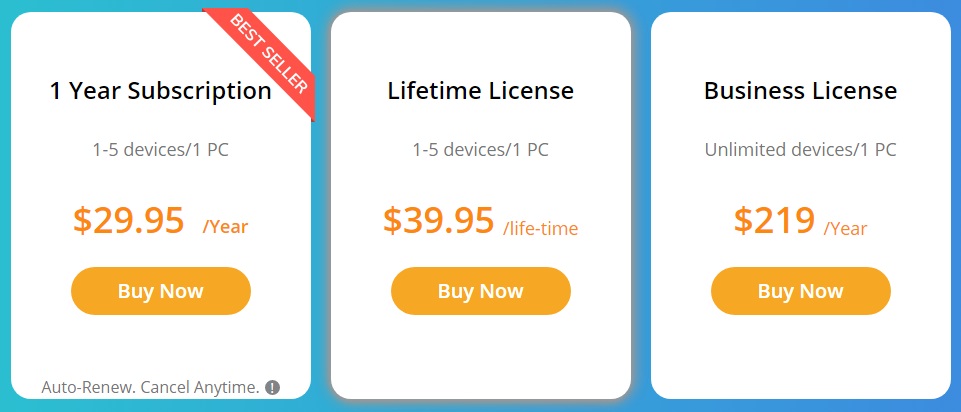The width and height of the screenshot is (961, 412).
Task: Click the $29.95 price
Action: tap(128, 220)
